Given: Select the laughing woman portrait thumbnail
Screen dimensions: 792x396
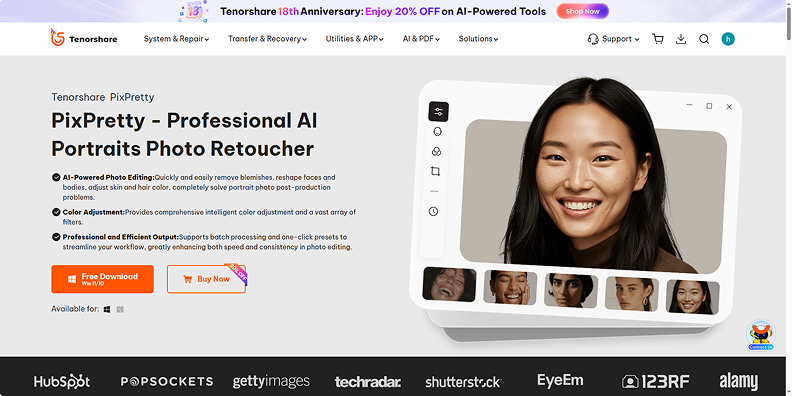Looking at the screenshot, I should (x=449, y=284).
